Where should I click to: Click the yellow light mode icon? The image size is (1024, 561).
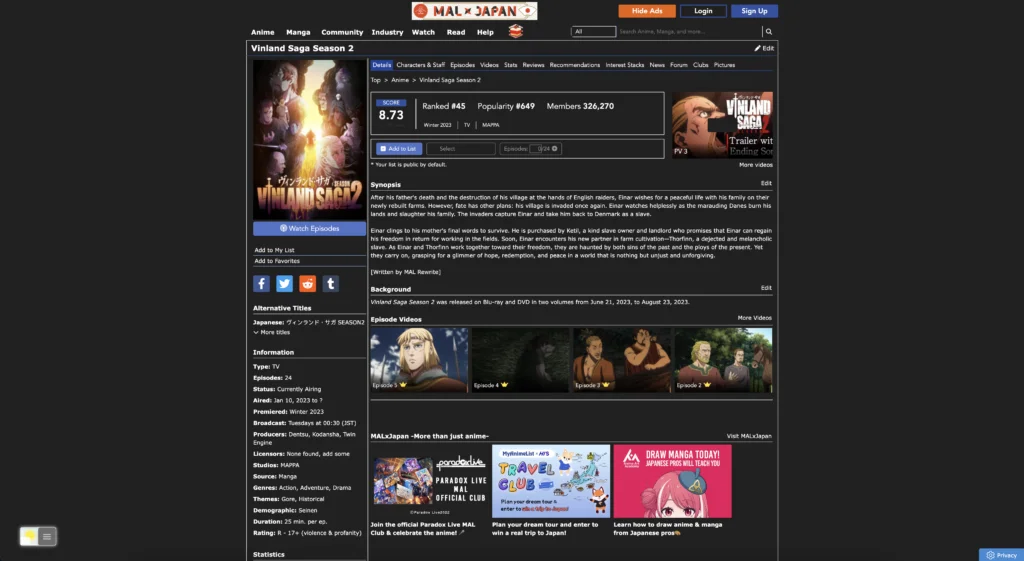pyautogui.click(x=29, y=536)
